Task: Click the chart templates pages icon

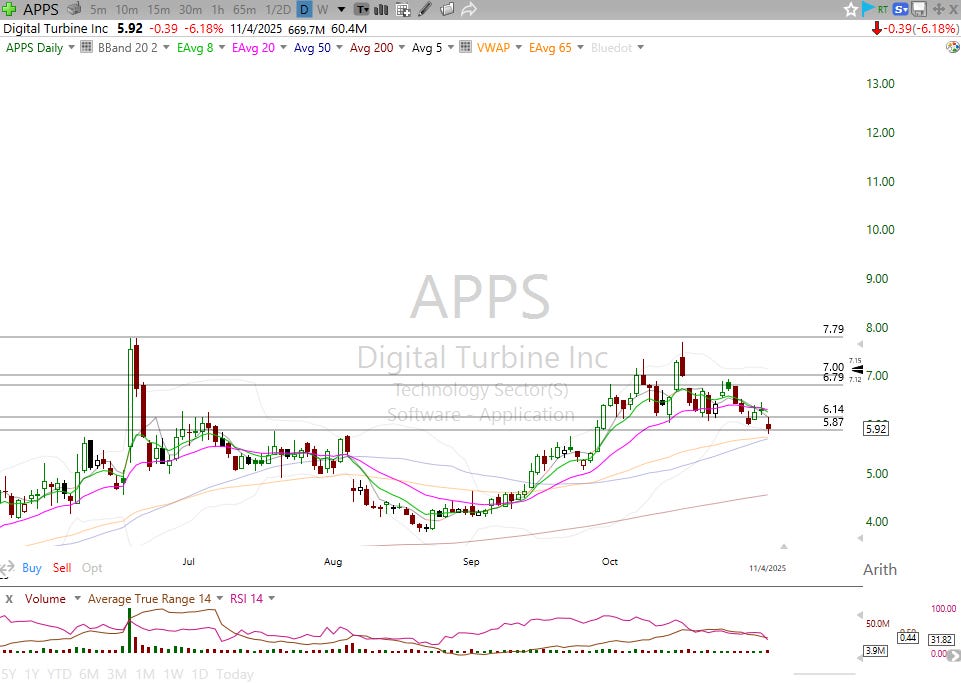Action: point(447,9)
